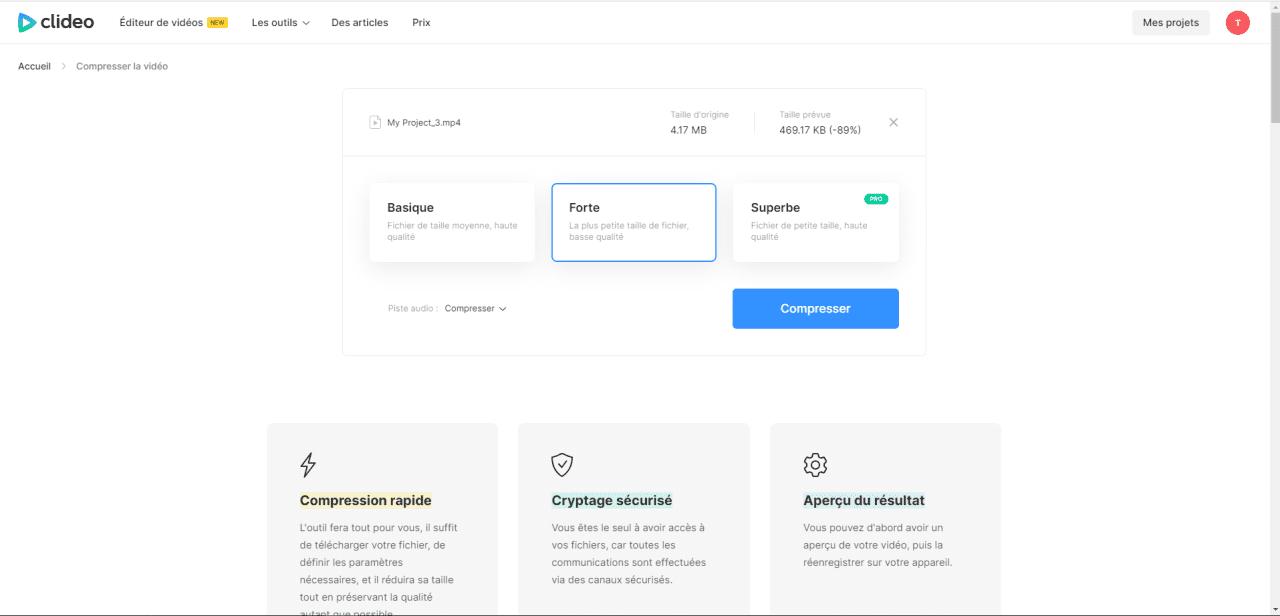Go to the Prix page
This screenshot has width=1280, height=616.
421,22
